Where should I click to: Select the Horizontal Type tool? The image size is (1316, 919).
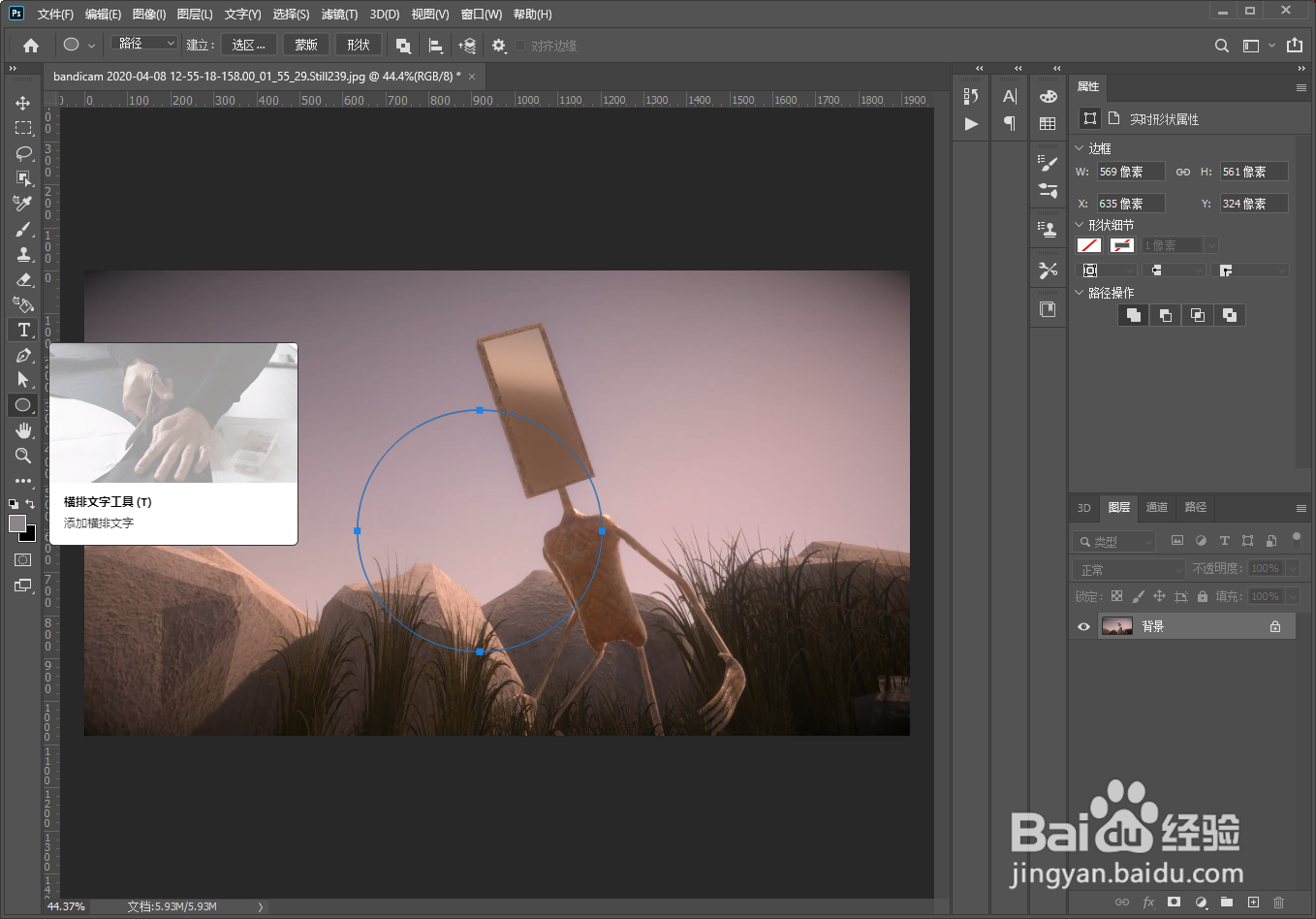point(23,330)
